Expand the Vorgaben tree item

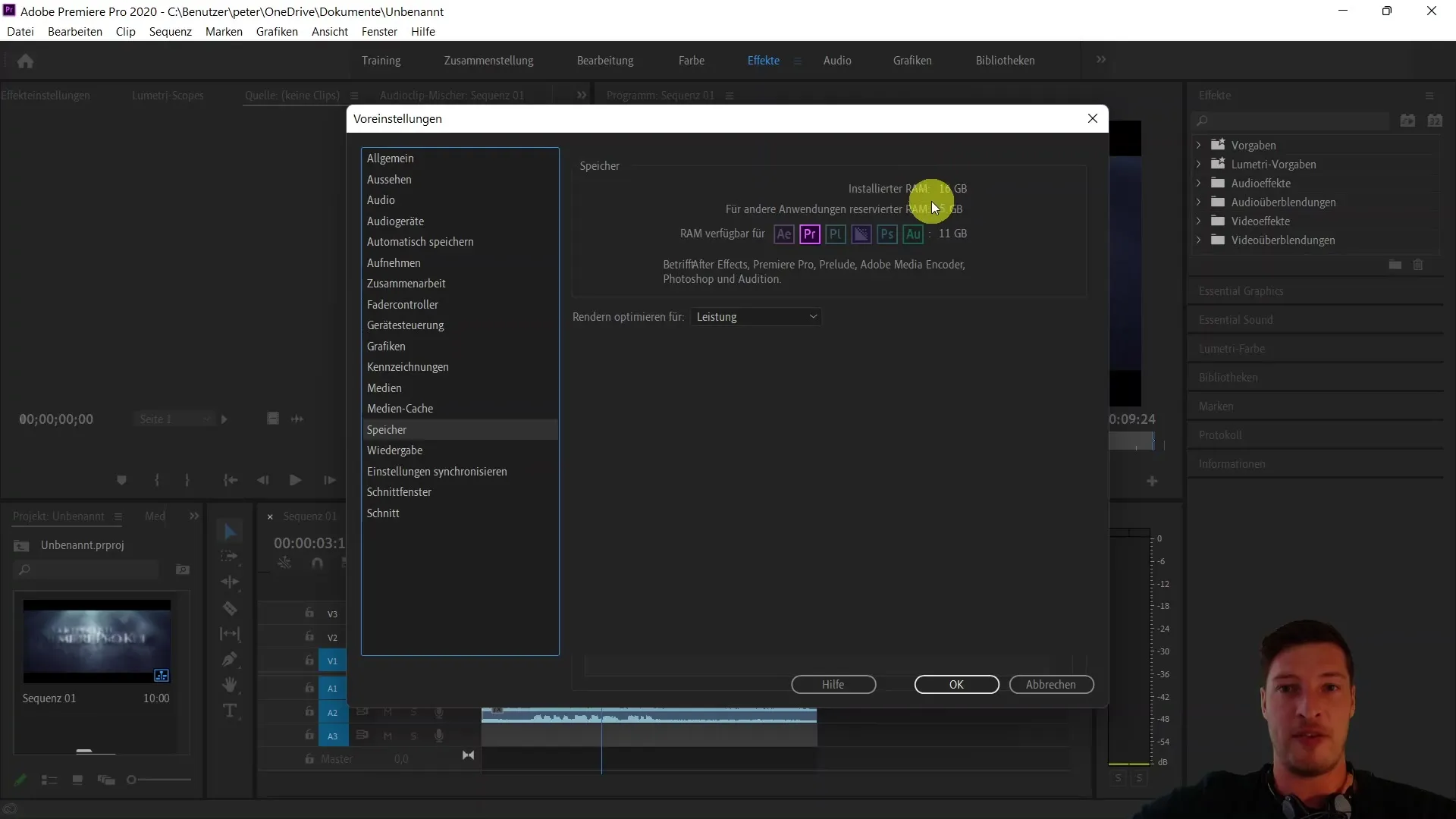(1198, 144)
